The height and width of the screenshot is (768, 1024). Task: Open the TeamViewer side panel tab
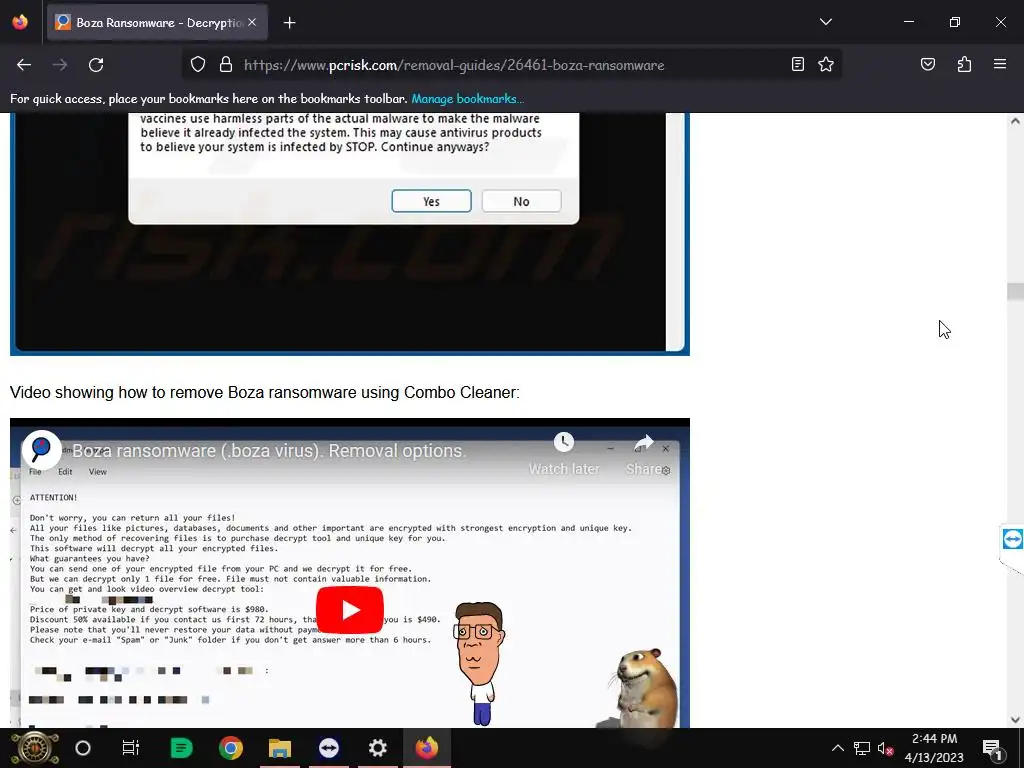point(1012,539)
